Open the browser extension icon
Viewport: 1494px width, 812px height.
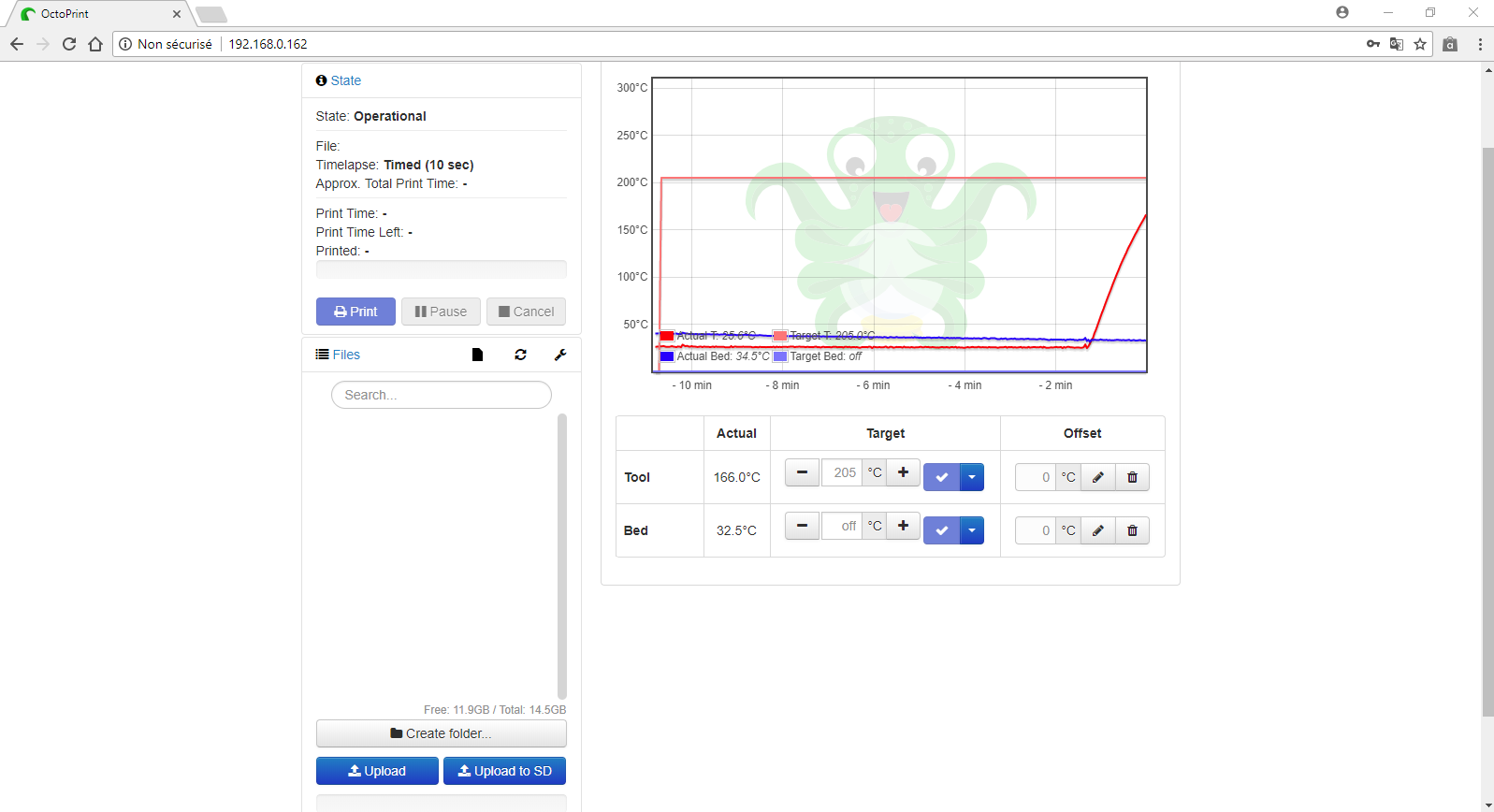1450,44
